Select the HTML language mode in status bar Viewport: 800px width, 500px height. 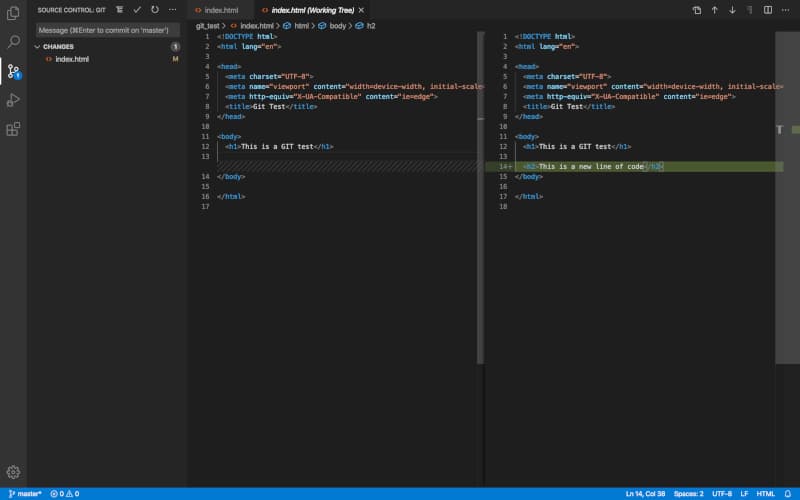point(765,493)
